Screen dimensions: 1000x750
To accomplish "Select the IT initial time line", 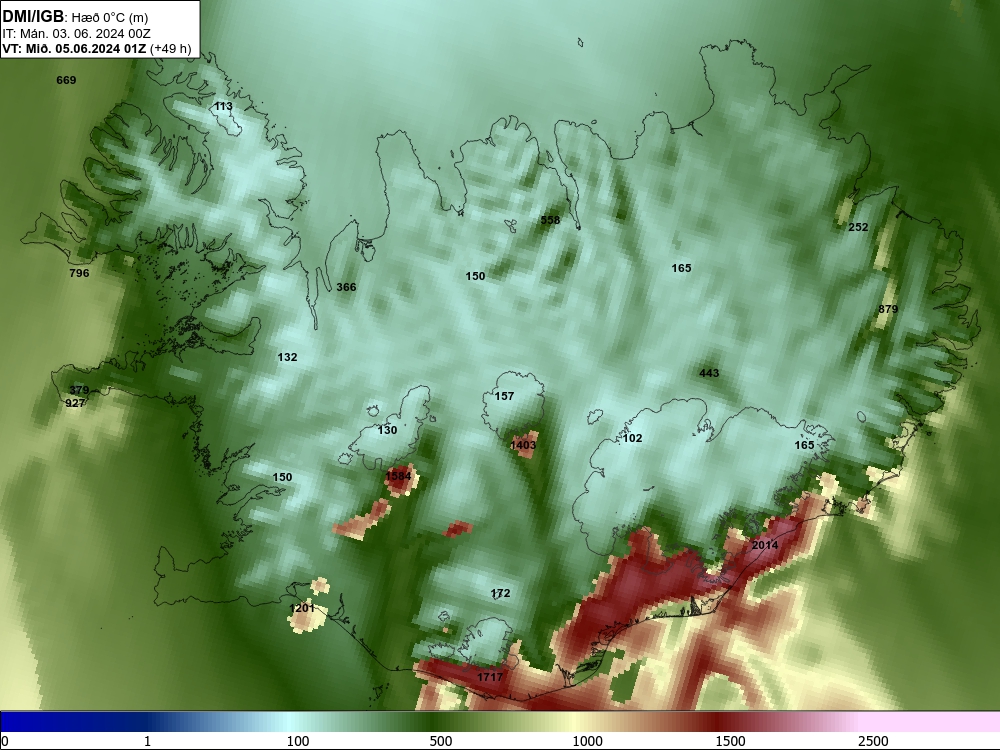I will (77, 34).
